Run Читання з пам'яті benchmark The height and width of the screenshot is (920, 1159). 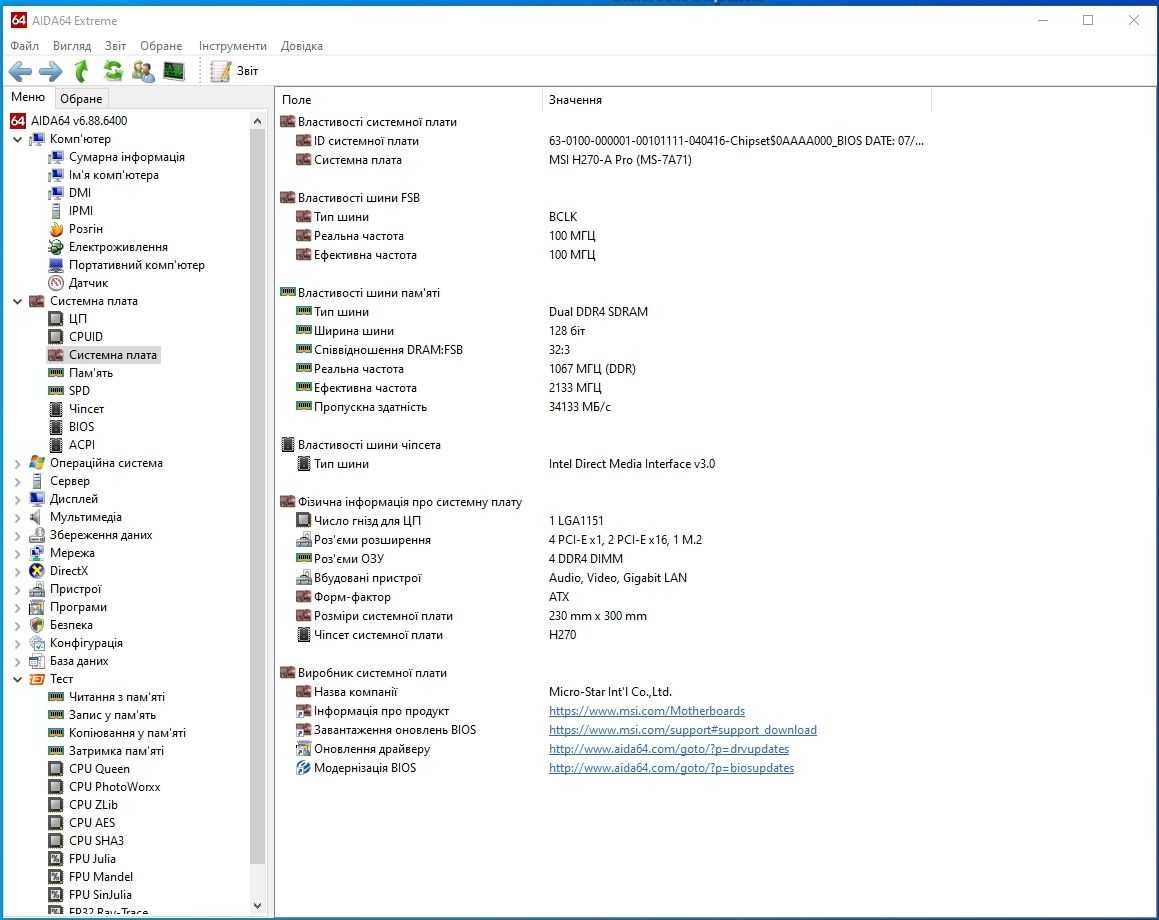[x=117, y=697]
